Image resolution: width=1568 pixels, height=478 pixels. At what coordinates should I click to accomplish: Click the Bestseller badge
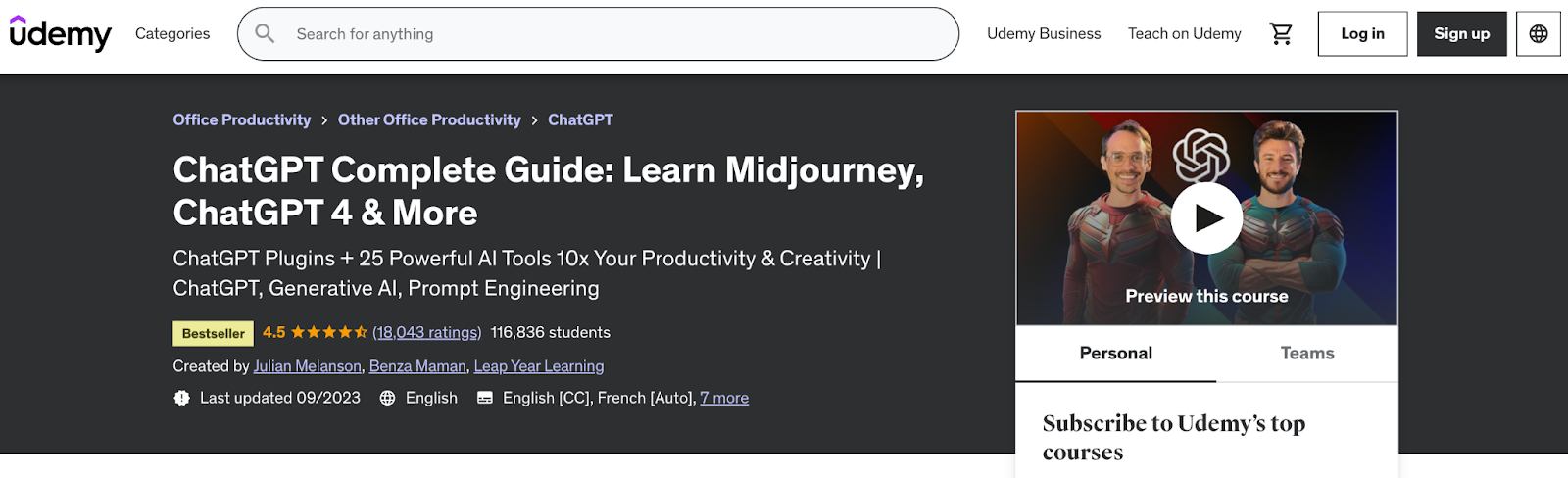pos(213,334)
